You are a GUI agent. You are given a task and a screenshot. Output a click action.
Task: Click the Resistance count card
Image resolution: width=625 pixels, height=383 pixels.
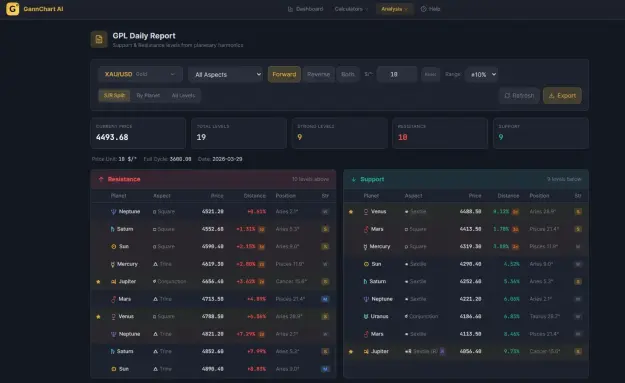[x=440, y=133]
